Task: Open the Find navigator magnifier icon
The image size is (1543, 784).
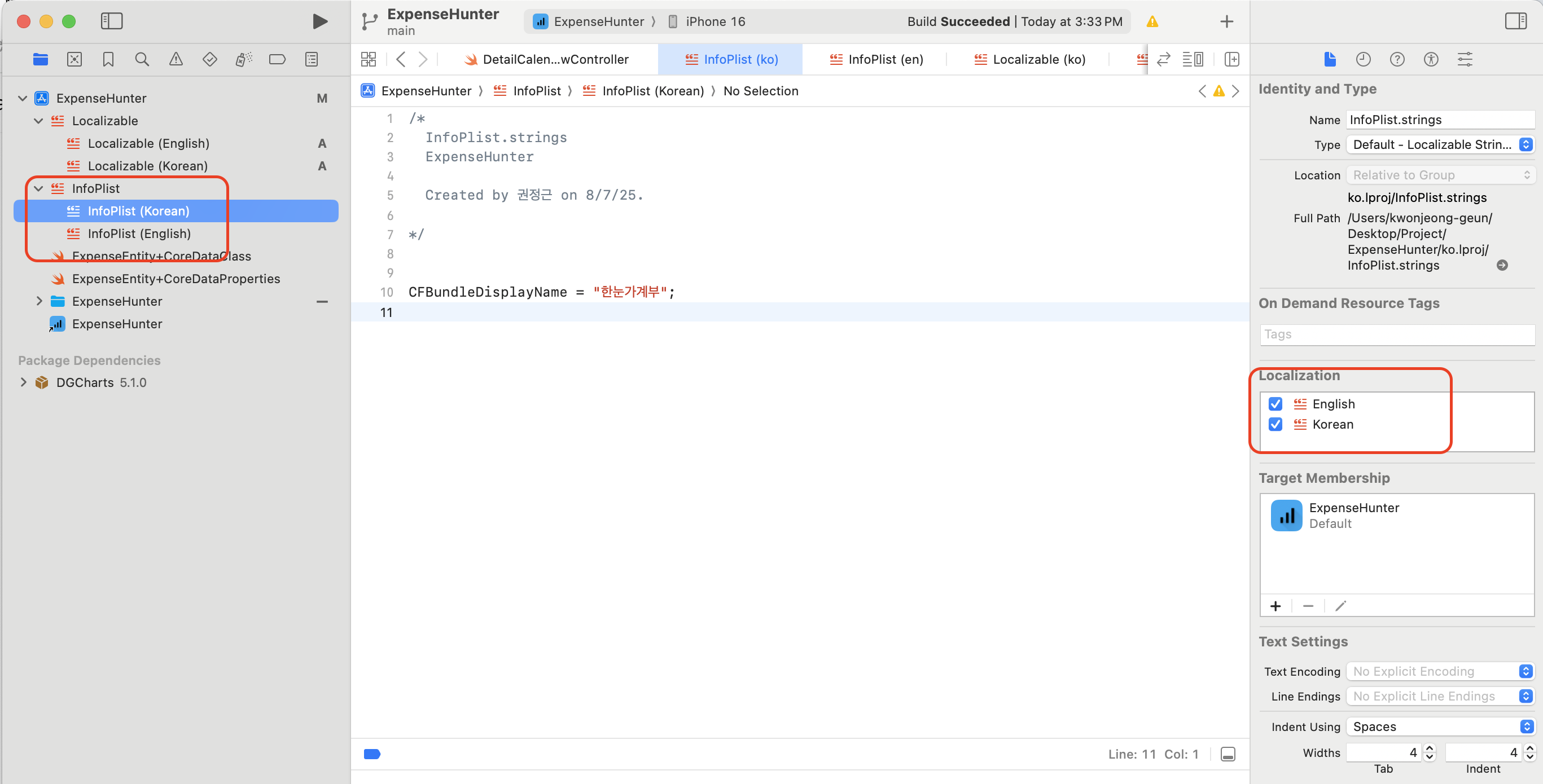Action: click(x=142, y=59)
